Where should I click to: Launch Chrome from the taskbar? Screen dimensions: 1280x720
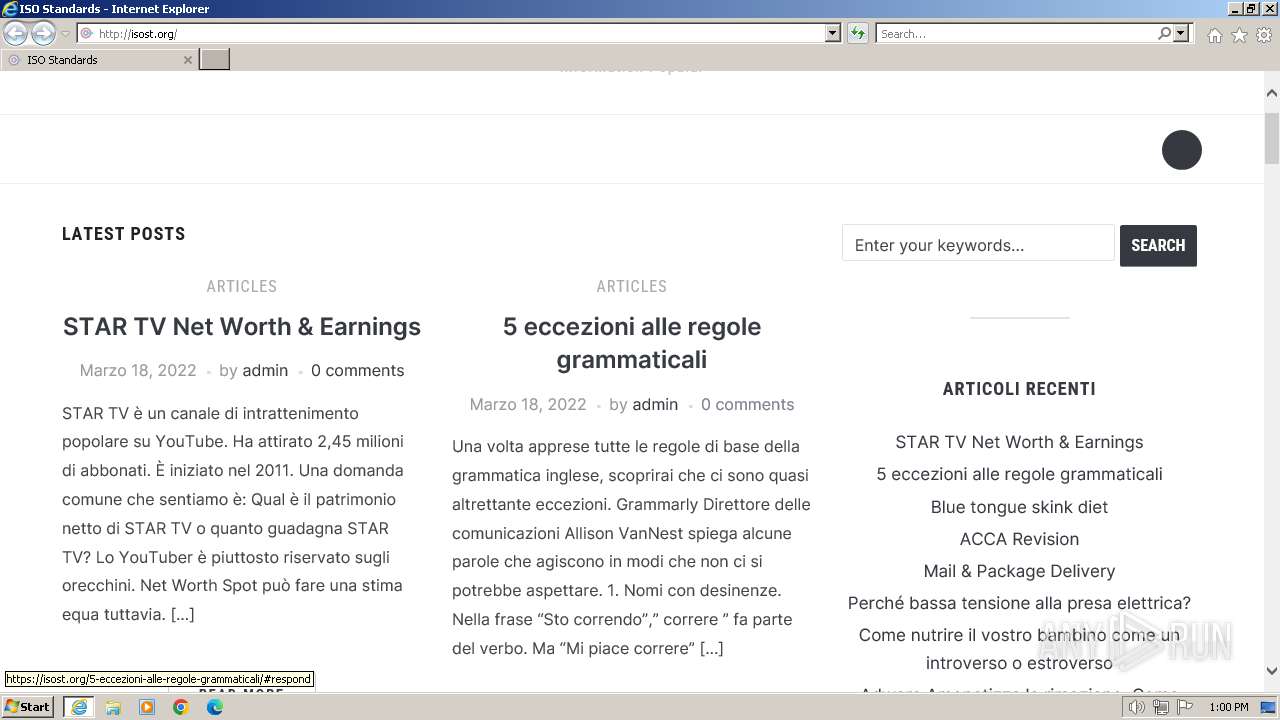click(181, 707)
